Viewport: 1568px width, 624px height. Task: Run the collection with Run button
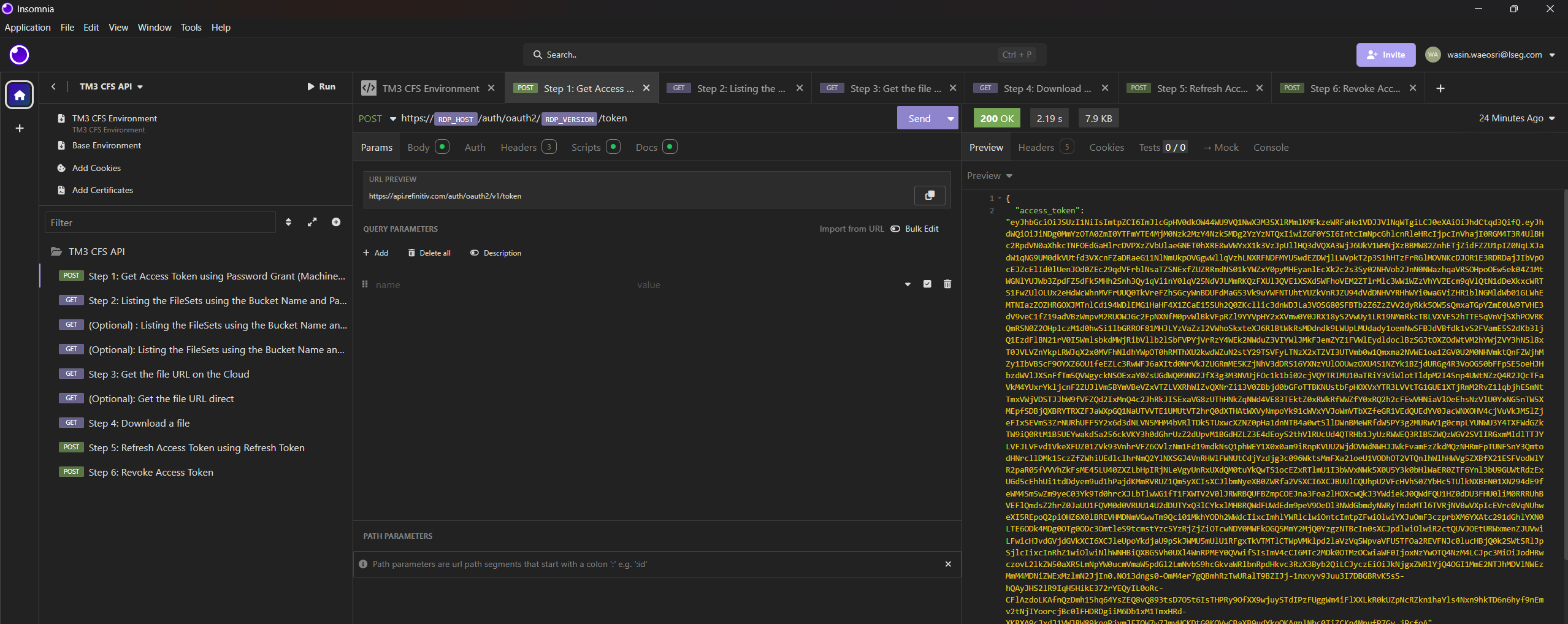click(321, 86)
